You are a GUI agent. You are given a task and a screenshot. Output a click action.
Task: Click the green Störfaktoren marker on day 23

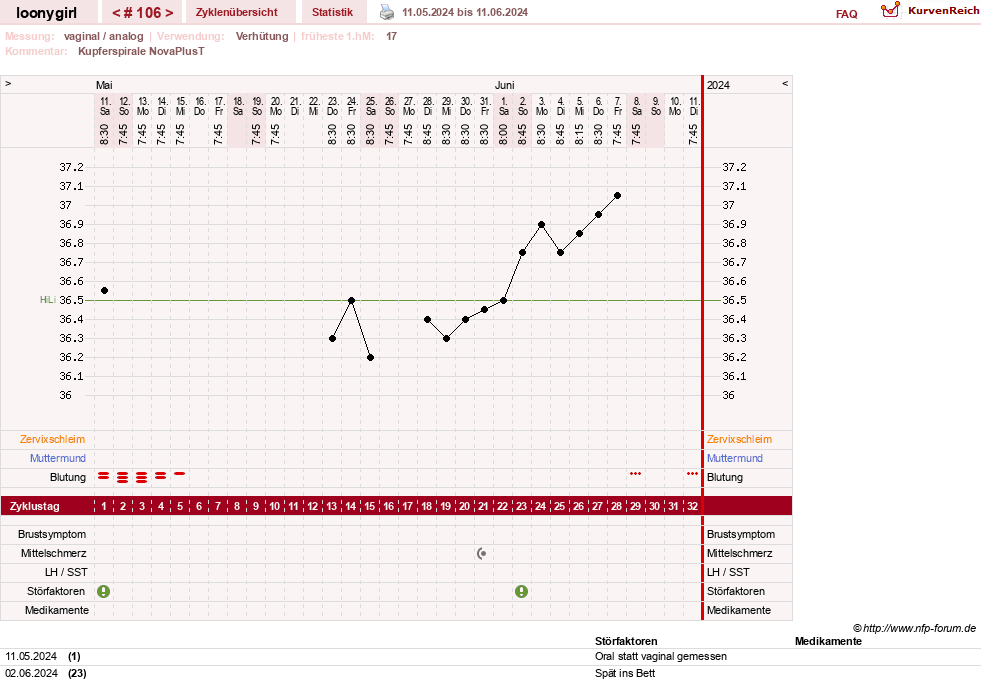point(521,591)
